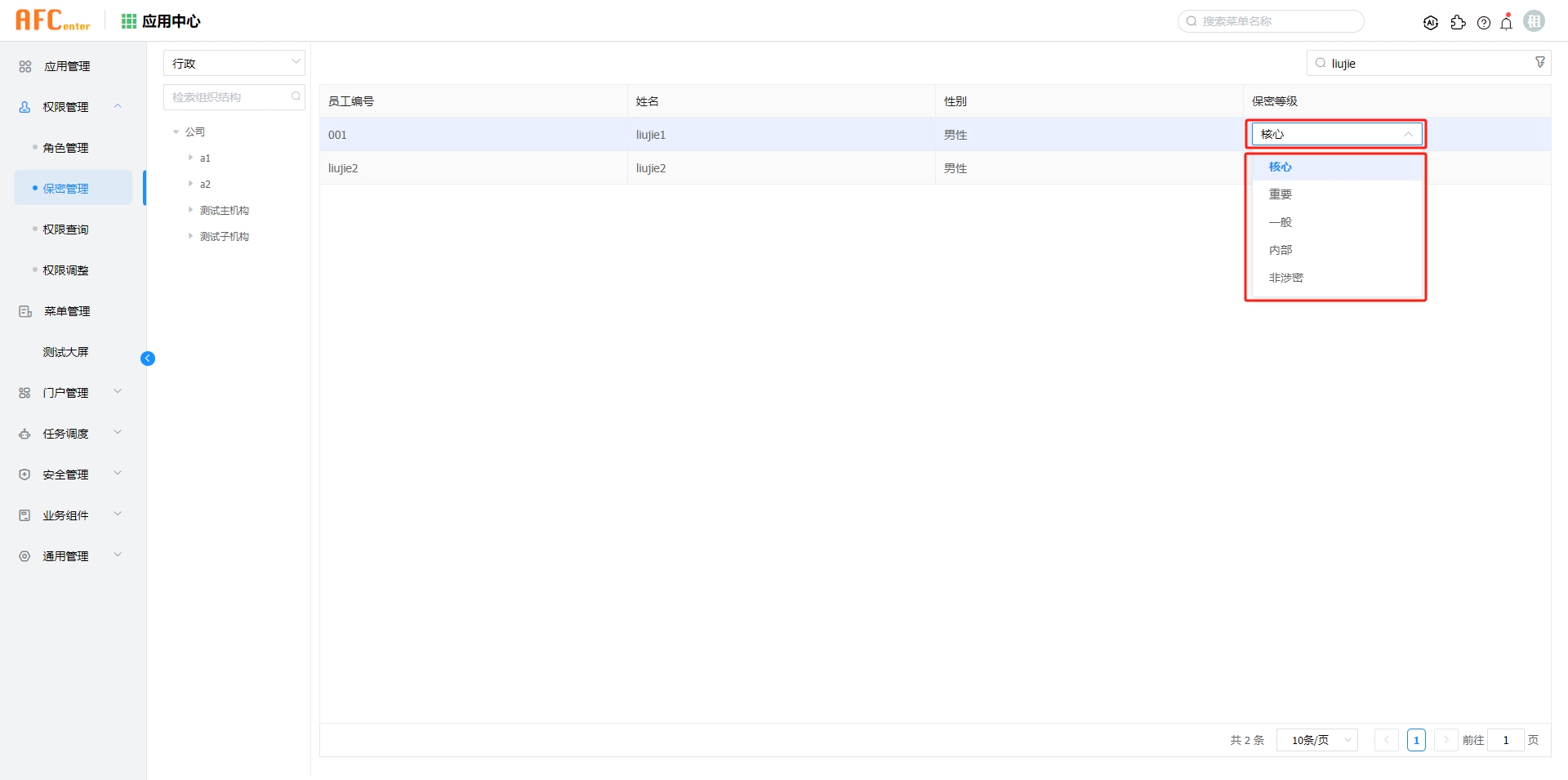Click the user avatar marked 租
Image resolution: width=1568 pixels, height=780 pixels.
(1534, 20)
